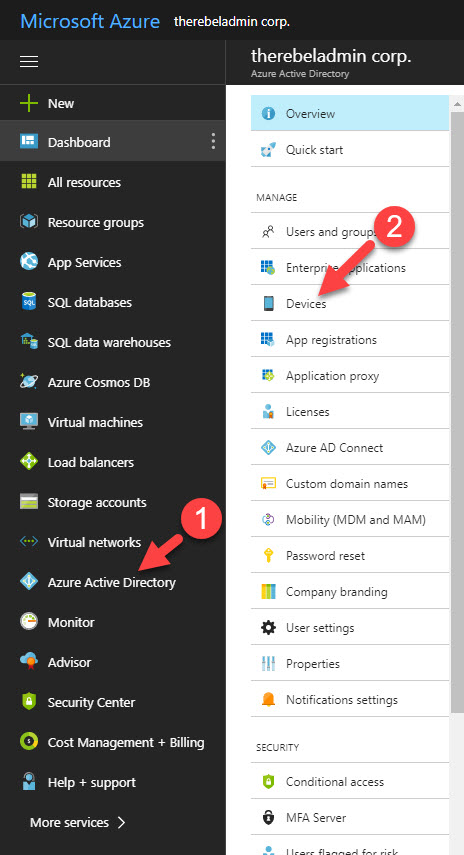Open Properties in the blade
The image size is (464, 855).
click(x=350, y=664)
